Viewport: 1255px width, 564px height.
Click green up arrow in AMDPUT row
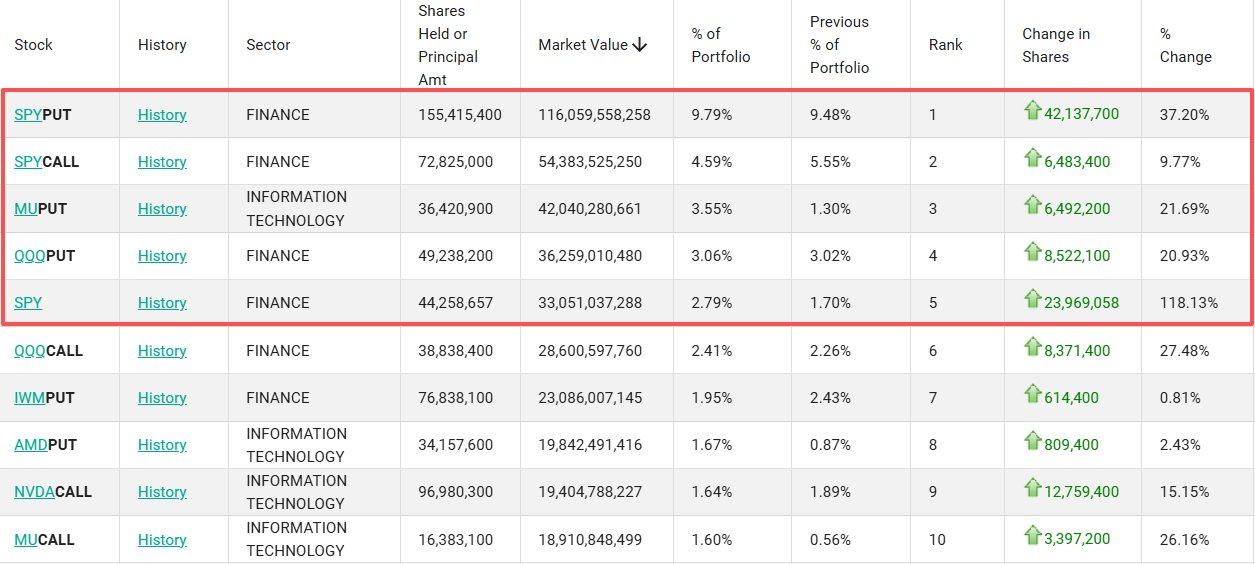[1032, 440]
